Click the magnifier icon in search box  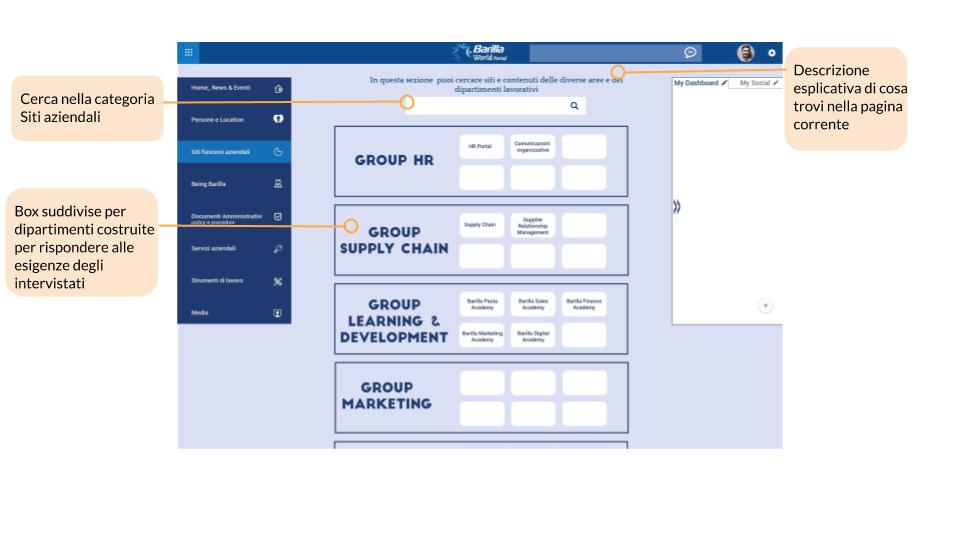click(574, 105)
